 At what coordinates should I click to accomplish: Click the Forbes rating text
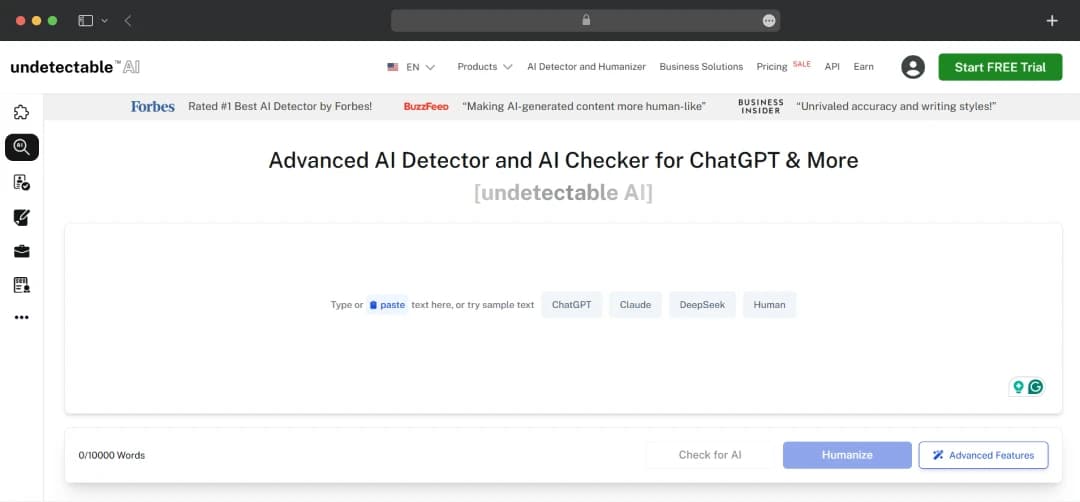[x=280, y=107]
